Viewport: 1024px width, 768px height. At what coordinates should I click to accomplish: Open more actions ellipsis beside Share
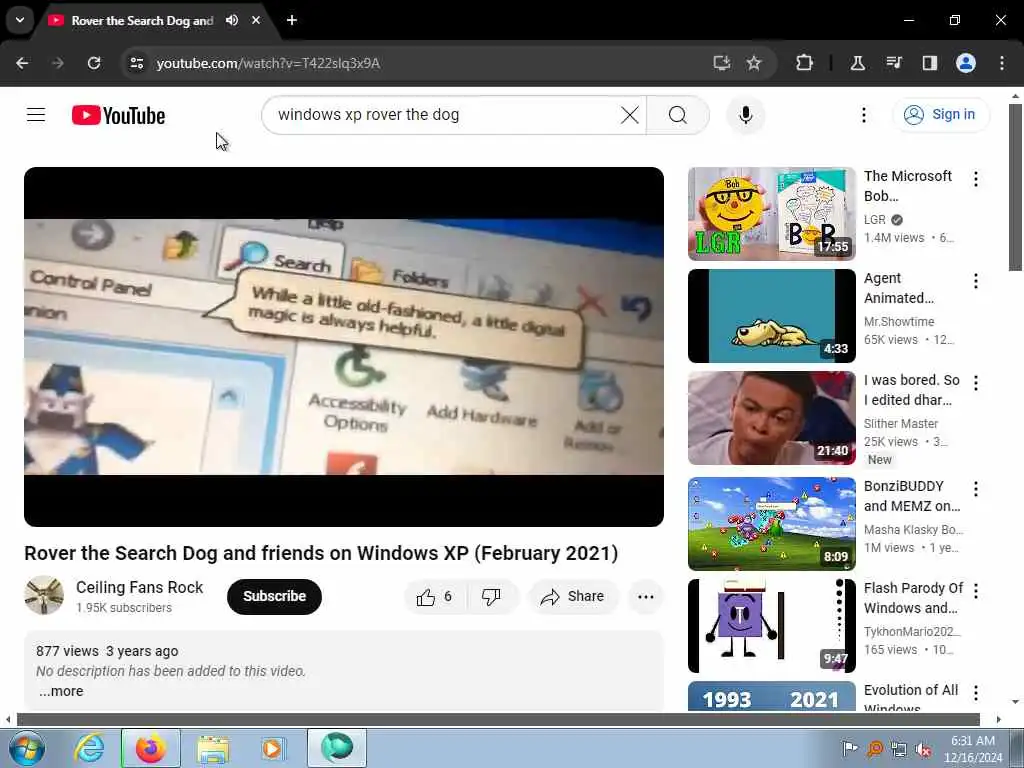pyautogui.click(x=645, y=596)
